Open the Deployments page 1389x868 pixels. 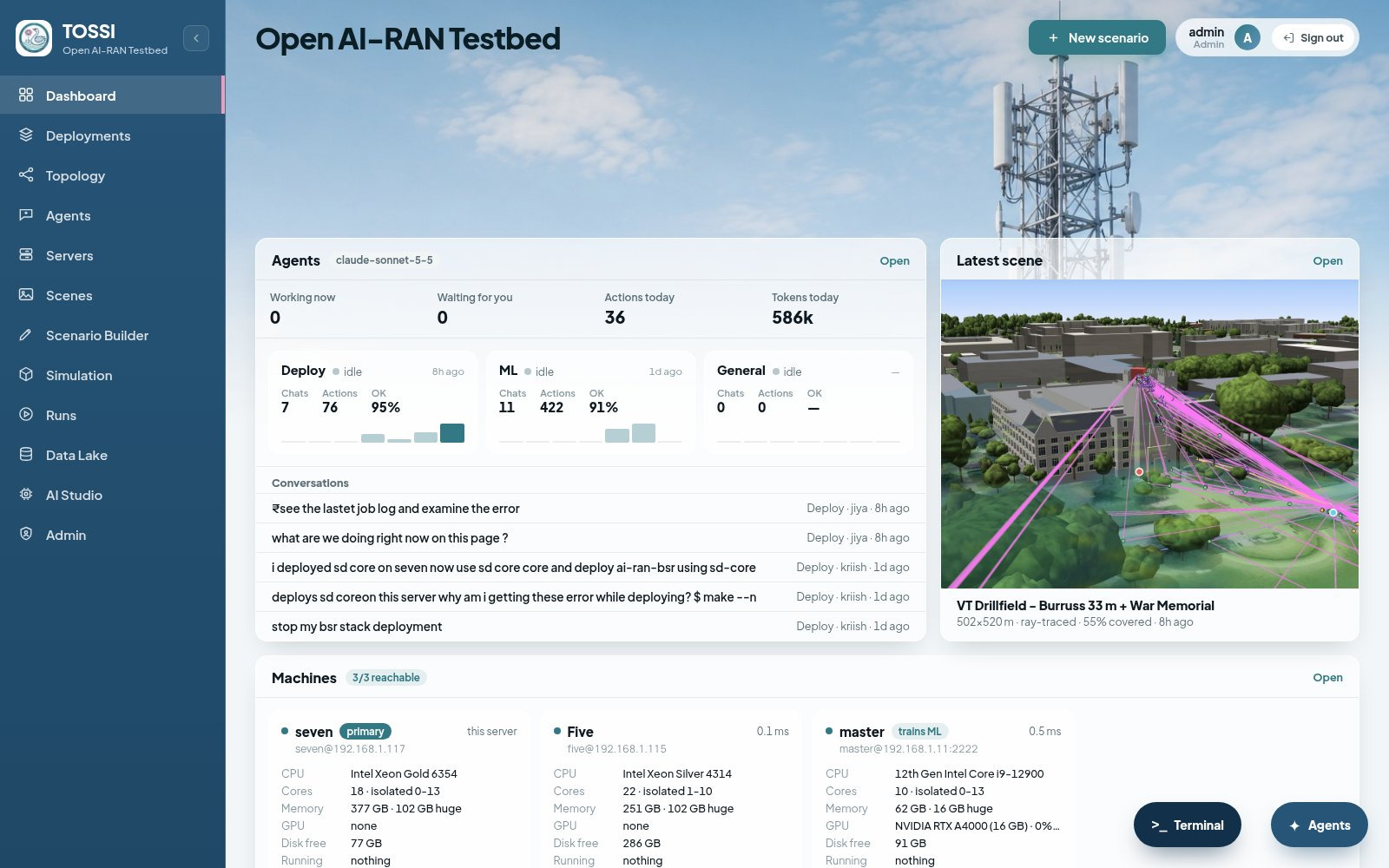pyautogui.click(x=112, y=135)
